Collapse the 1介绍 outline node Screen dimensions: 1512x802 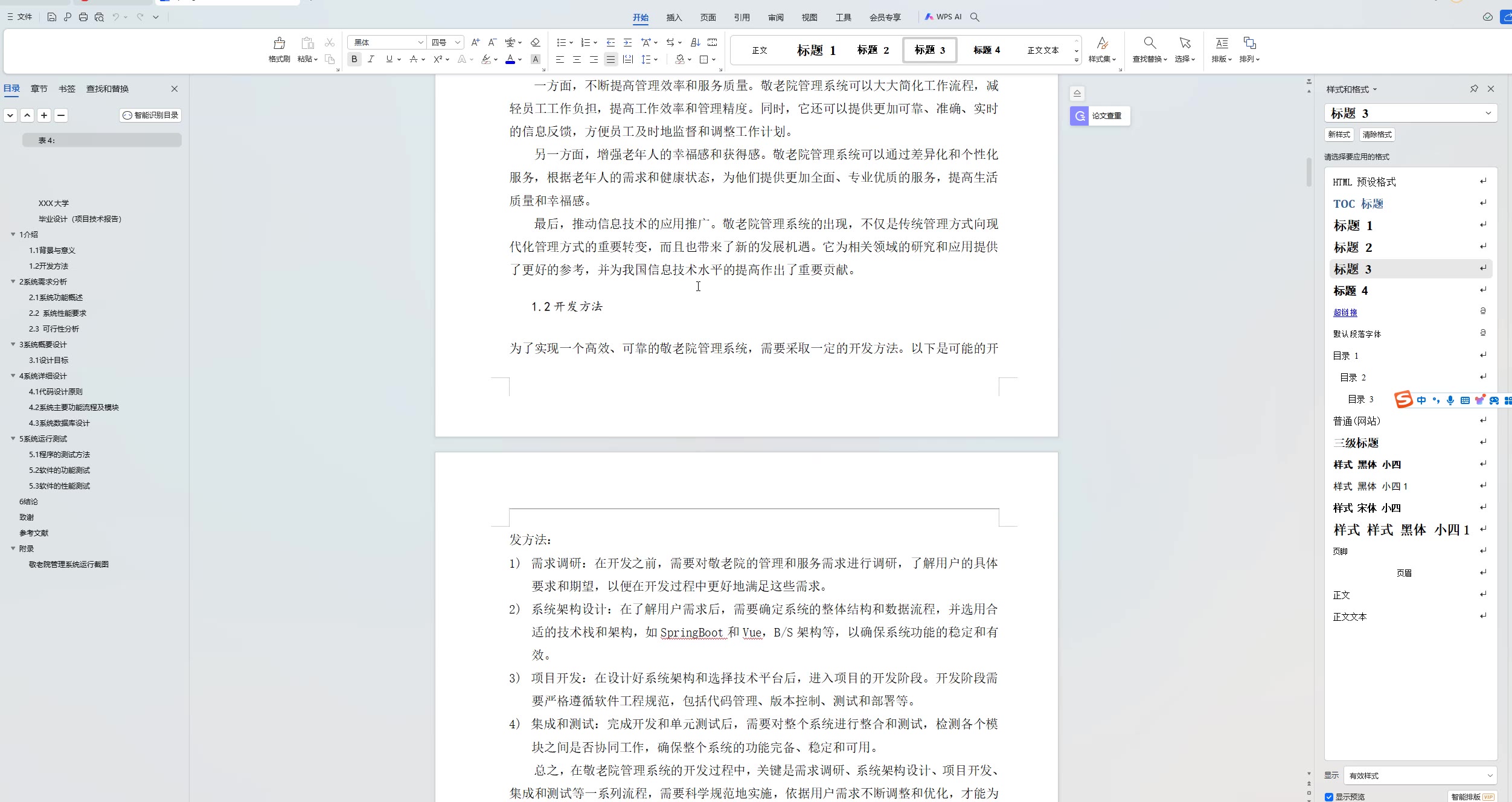pyautogui.click(x=13, y=234)
